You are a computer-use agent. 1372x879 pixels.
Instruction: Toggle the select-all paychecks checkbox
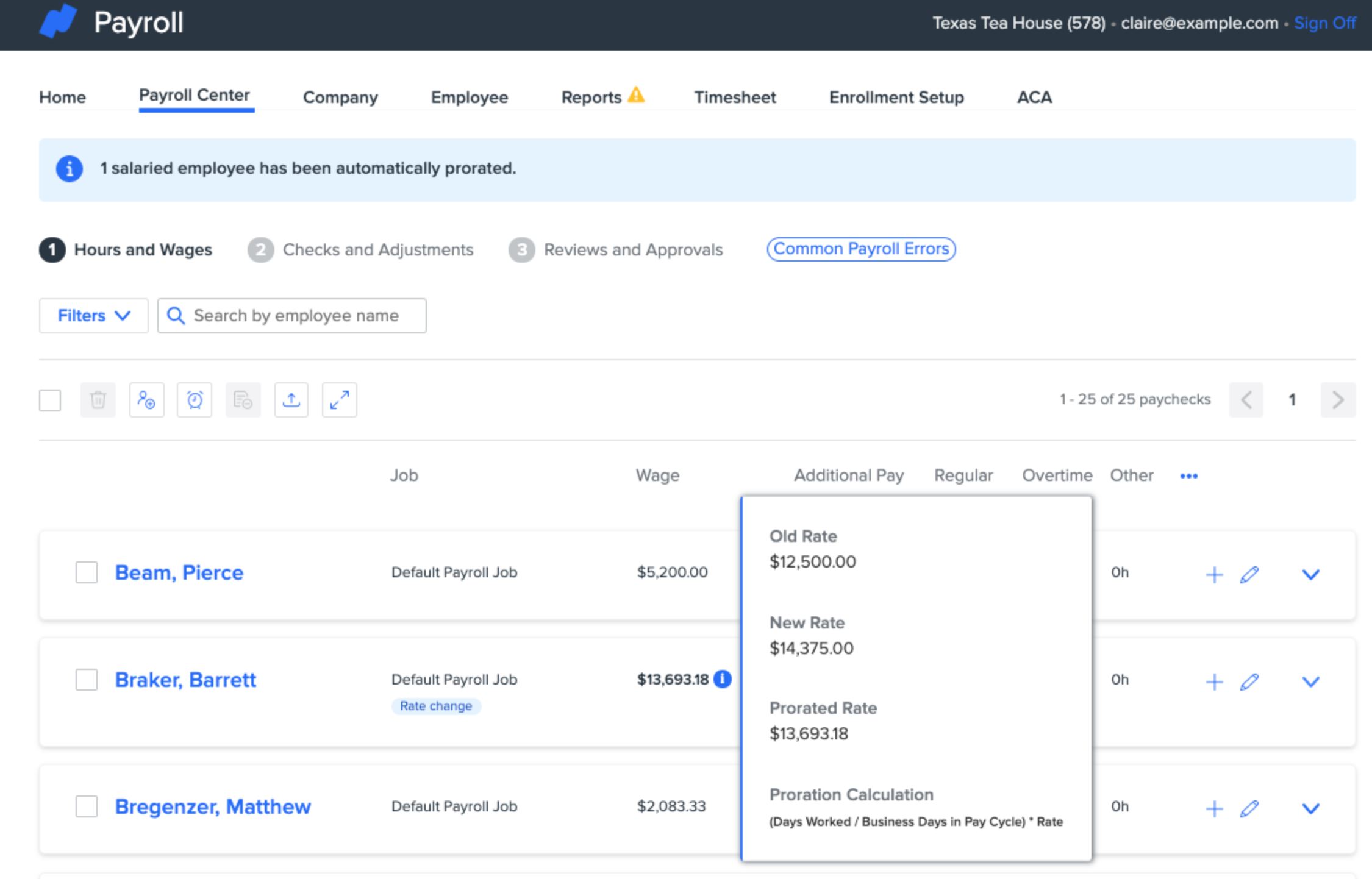point(50,400)
